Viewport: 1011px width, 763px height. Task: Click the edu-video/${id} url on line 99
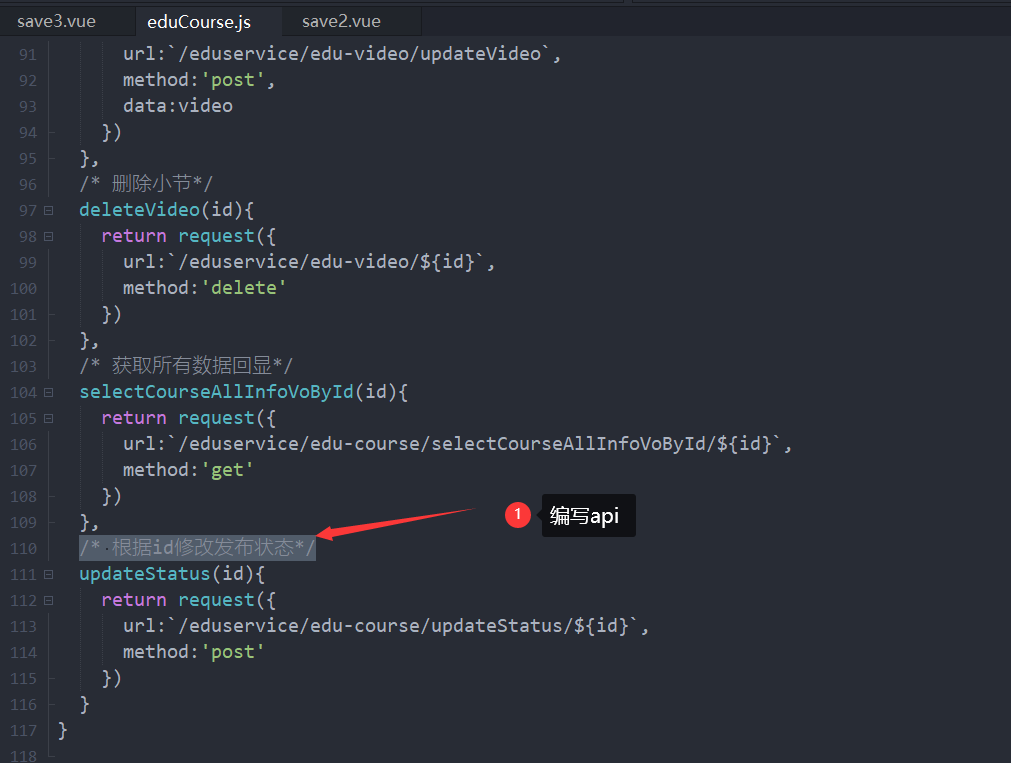[326, 262]
